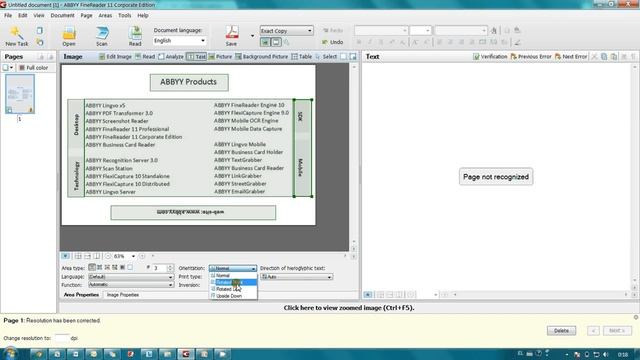This screenshot has width=640, height=360.
Task: Open the Orientation dropdown
Action: click(x=233, y=268)
